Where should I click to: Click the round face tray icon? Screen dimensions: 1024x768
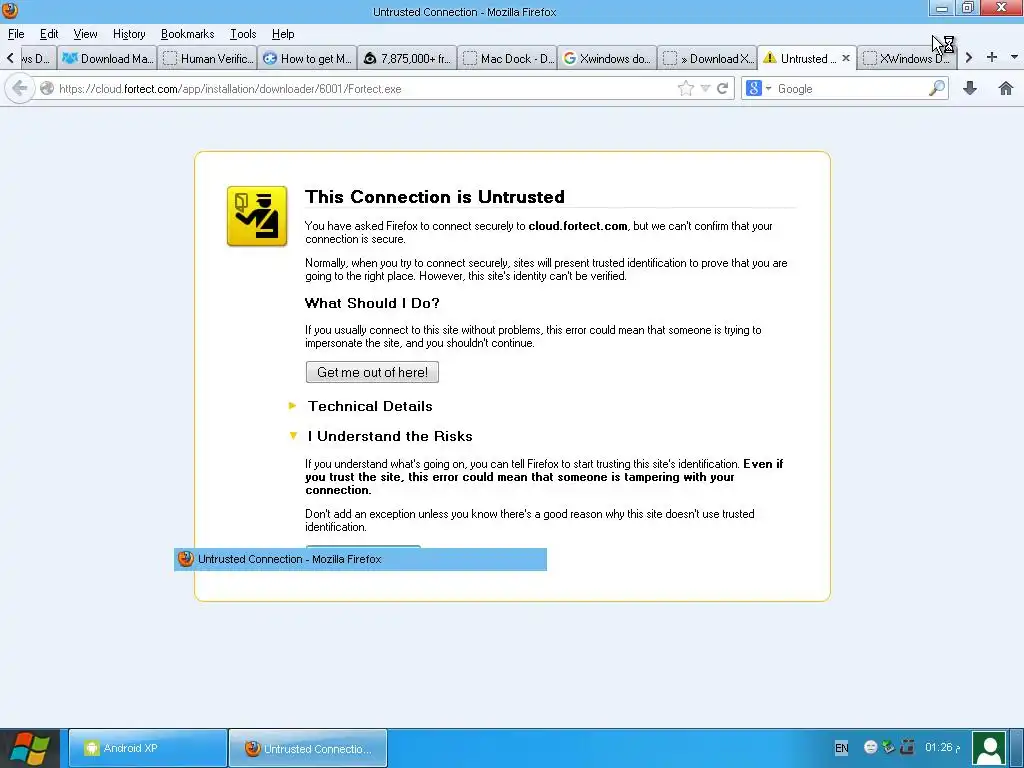870,747
